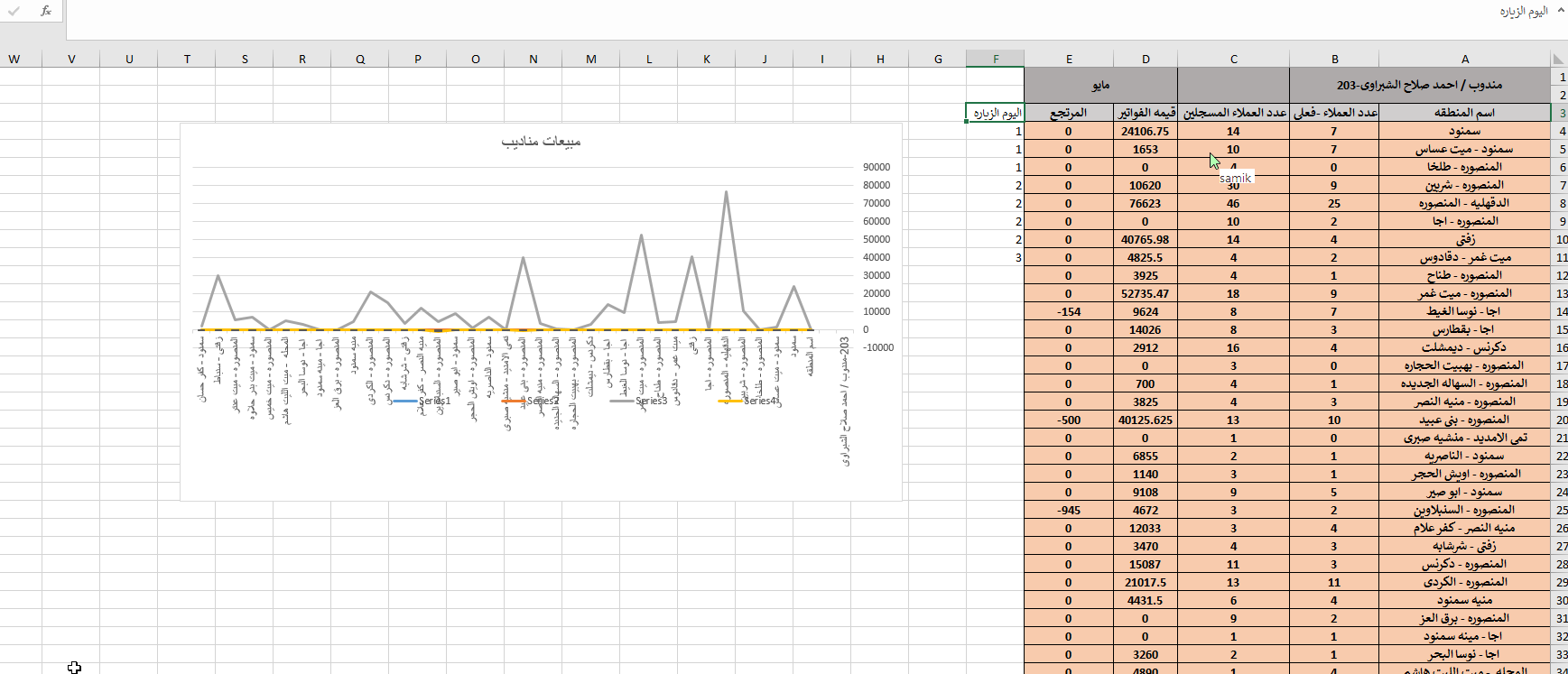Click the formula bar Enter checkmark
1568x674 pixels.
click(x=14, y=11)
